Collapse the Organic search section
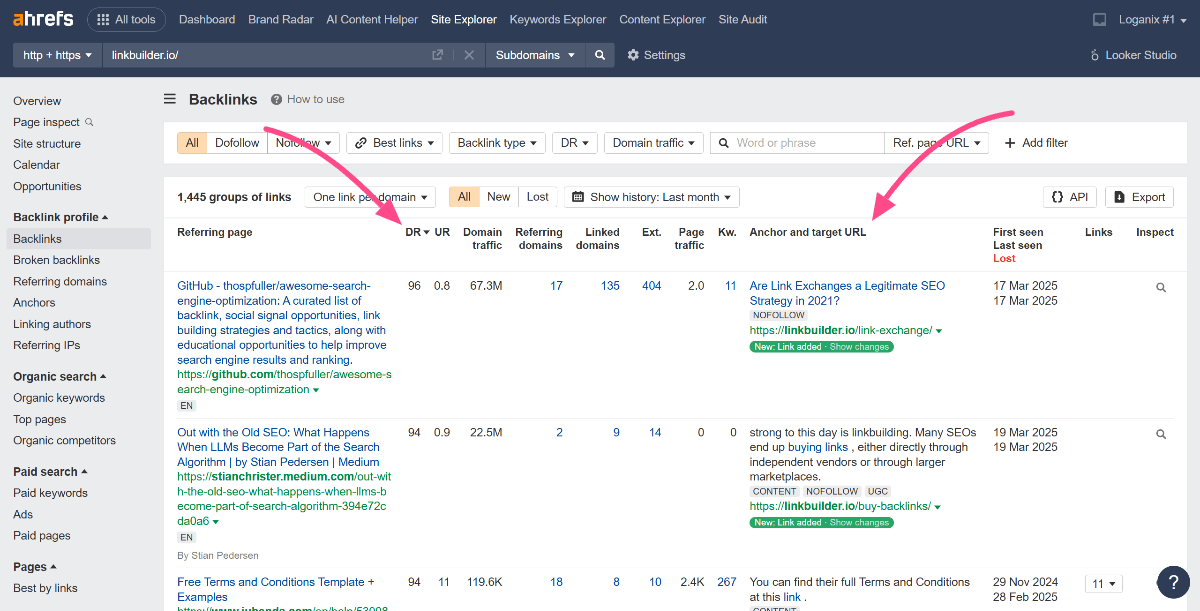The width and height of the screenshot is (1200, 611). coord(59,377)
